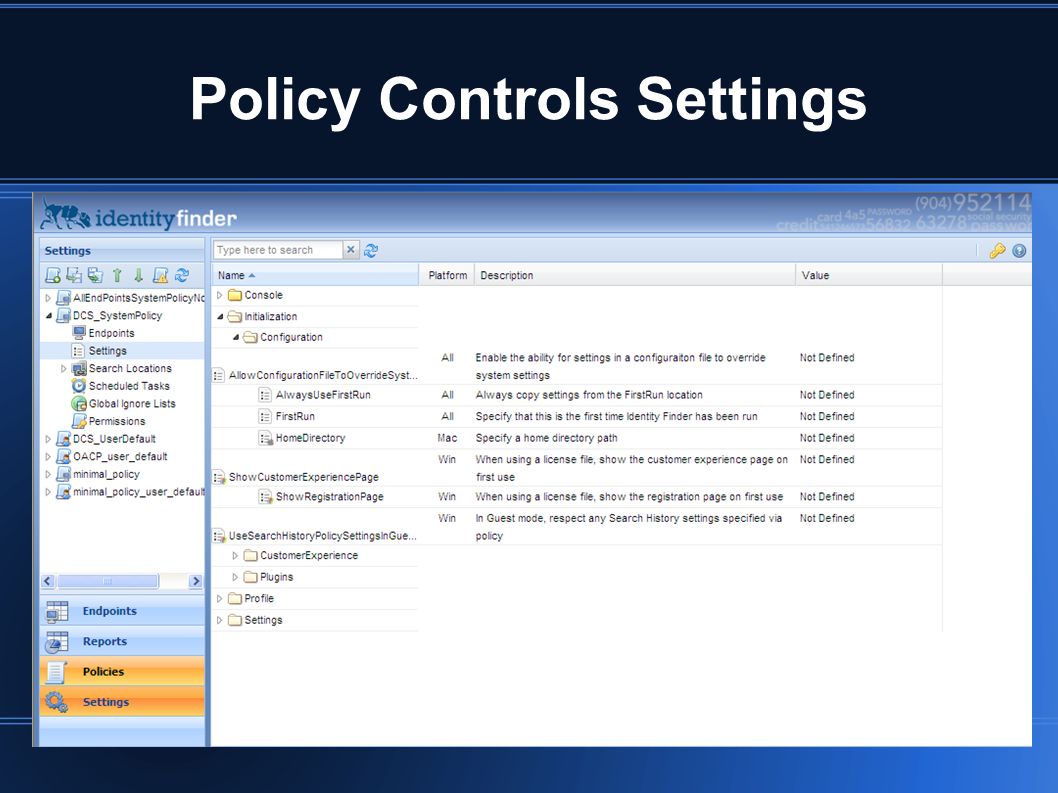Expand the AllEndPointsSystemPolicy tree node
The height and width of the screenshot is (793, 1058).
click(48, 298)
